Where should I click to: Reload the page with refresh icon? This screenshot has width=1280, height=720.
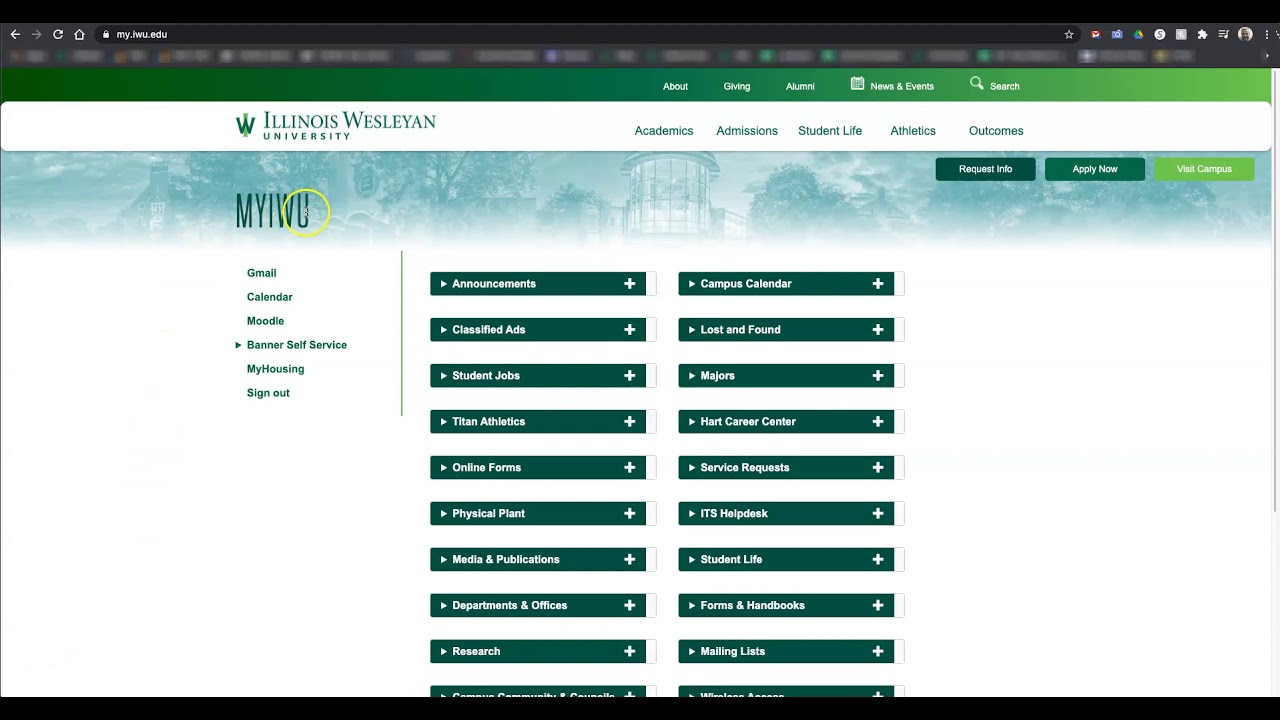(58, 34)
